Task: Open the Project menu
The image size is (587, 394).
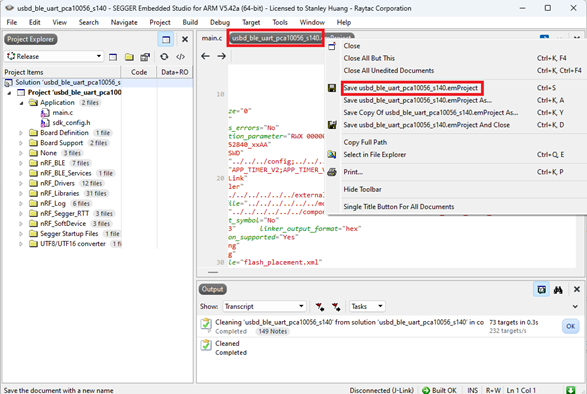Action: click(x=160, y=22)
